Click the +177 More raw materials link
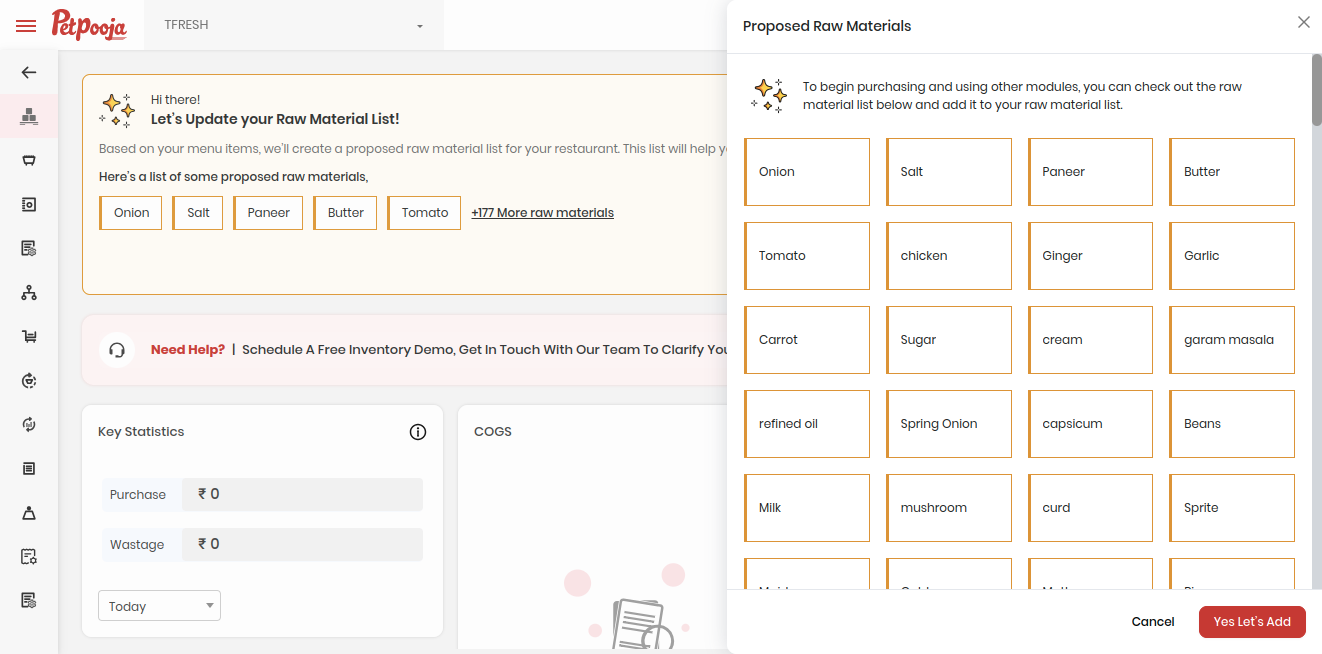 (542, 213)
